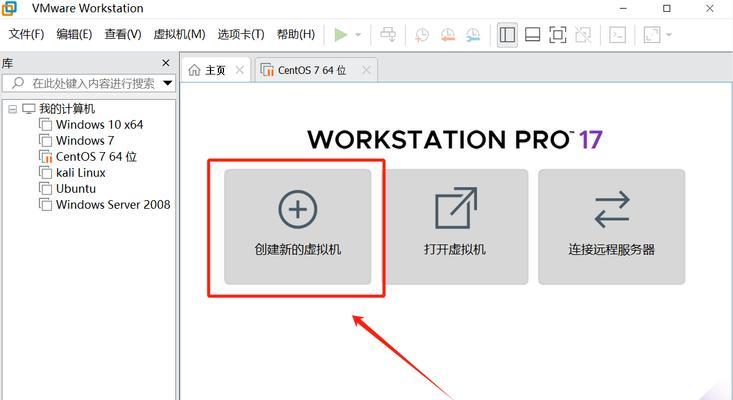This screenshot has width=733, height=400.
Task: Click the stretch guest display icon
Action: click(x=652, y=35)
